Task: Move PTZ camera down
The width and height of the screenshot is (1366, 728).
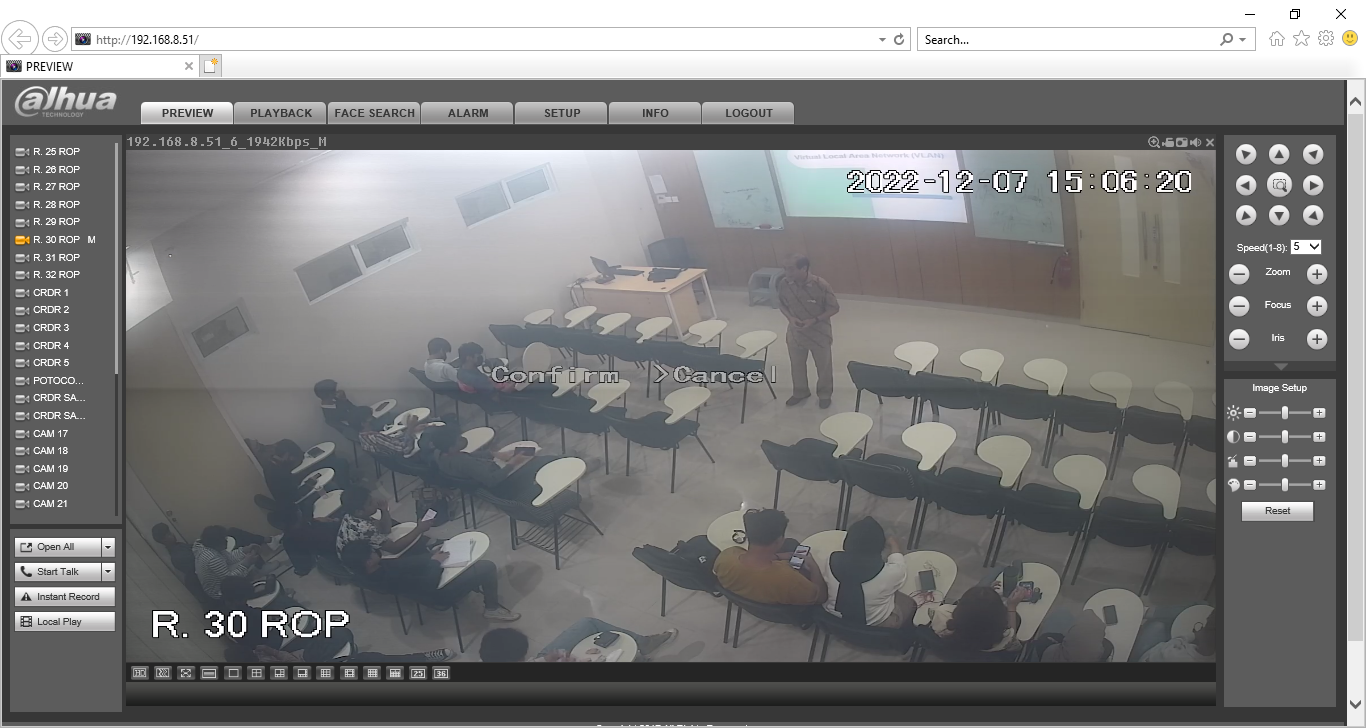Action: pyautogui.click(x=1279, y=215)
